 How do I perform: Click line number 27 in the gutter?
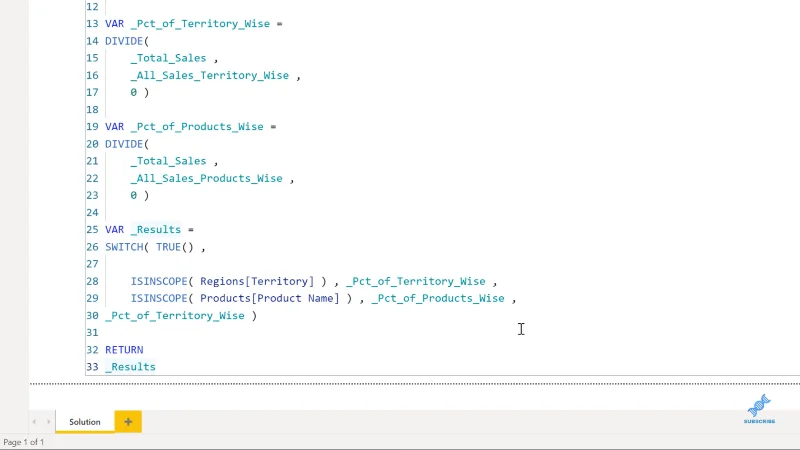point(92,264)
